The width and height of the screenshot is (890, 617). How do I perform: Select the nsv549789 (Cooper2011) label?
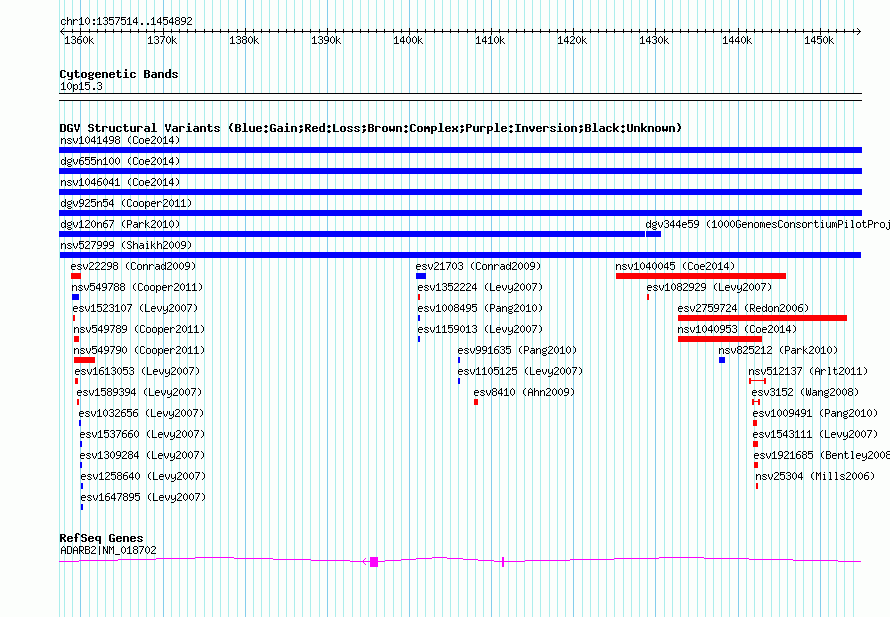point(139,329)
